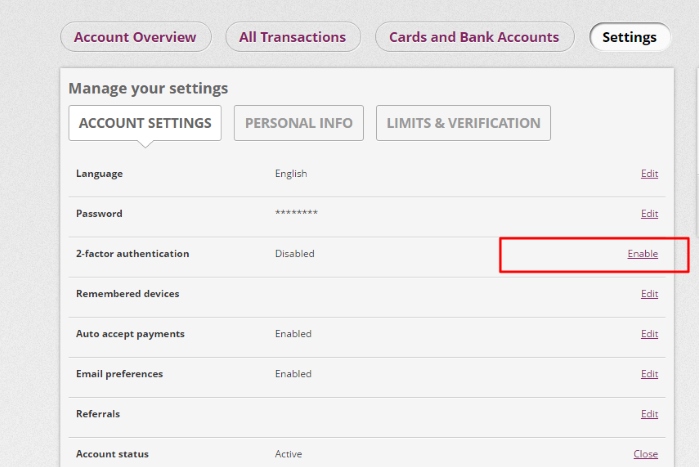Click the Manage your settings heading
This screenshot has width=699, height=467.
coord(148,89)
